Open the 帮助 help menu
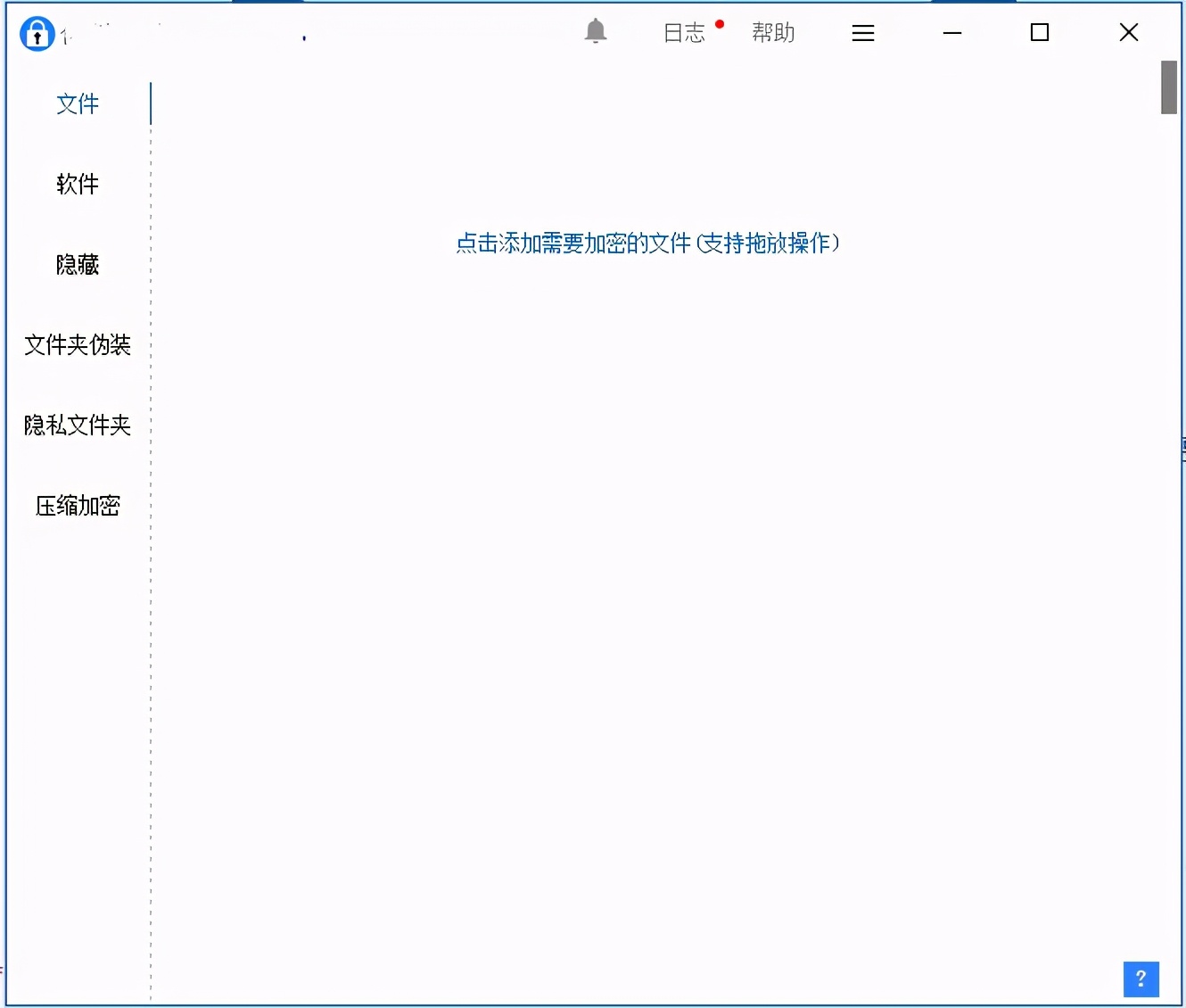Screen dimensions: 1186x1008 773,33
